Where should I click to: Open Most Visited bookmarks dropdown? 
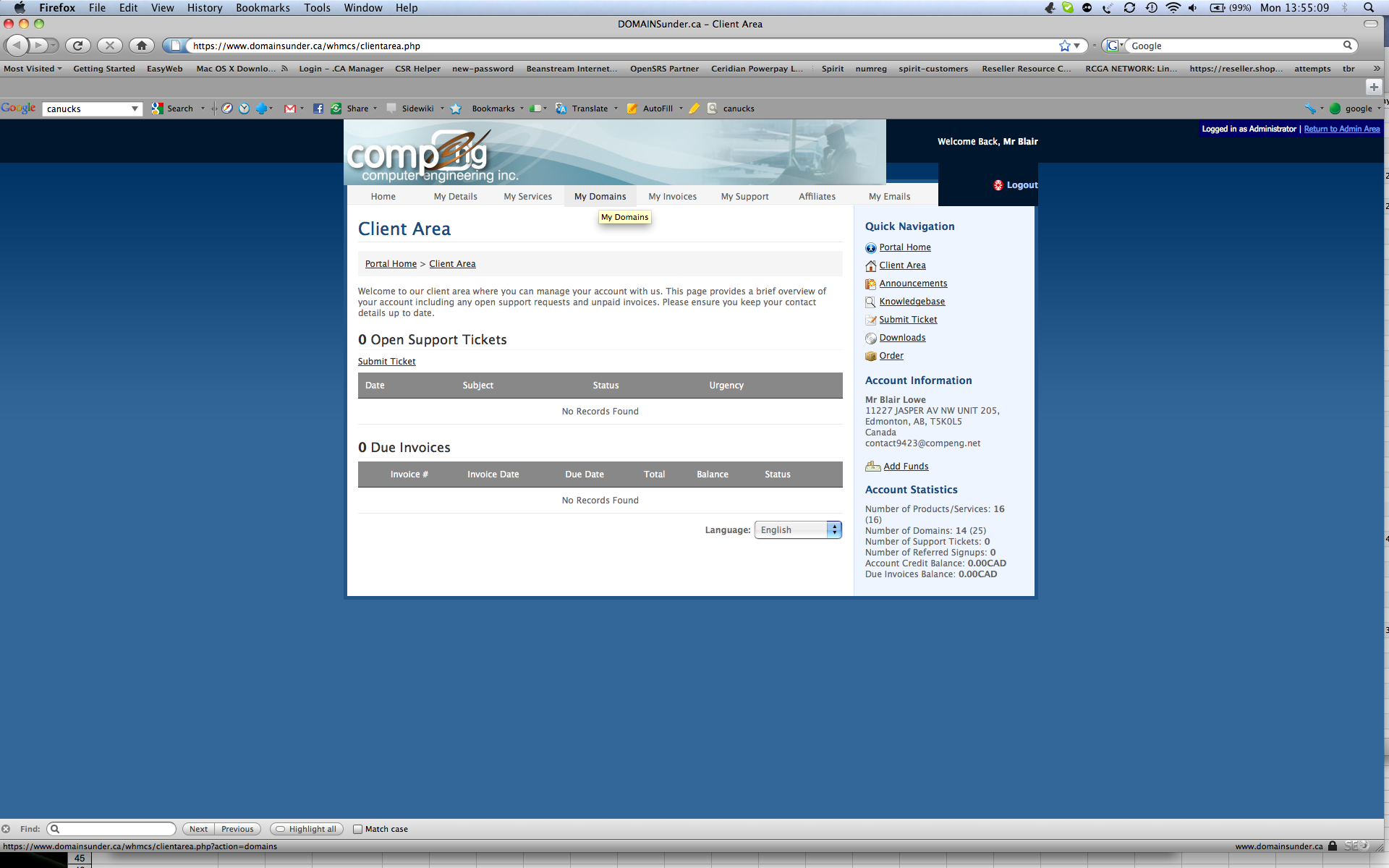33,69
